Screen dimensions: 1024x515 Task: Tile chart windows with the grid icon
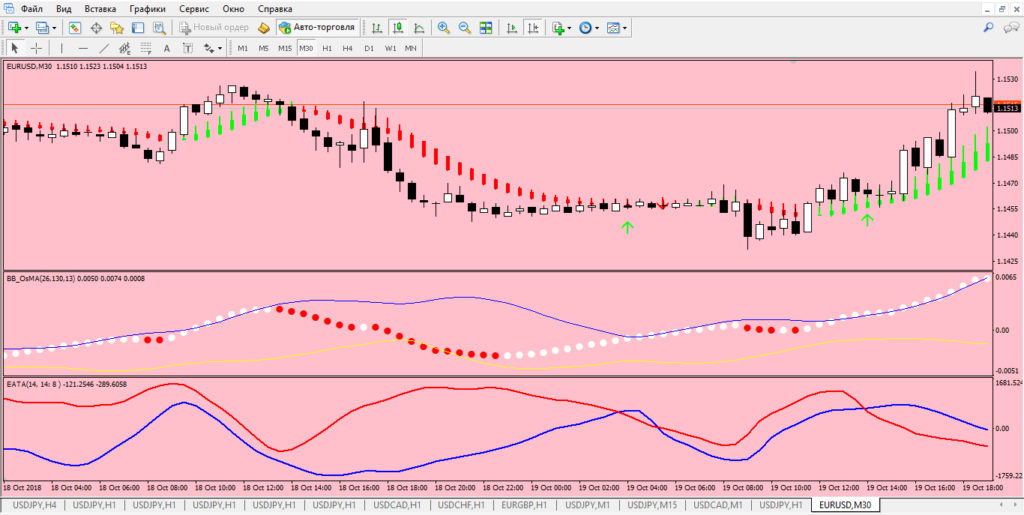coord(487,28)
